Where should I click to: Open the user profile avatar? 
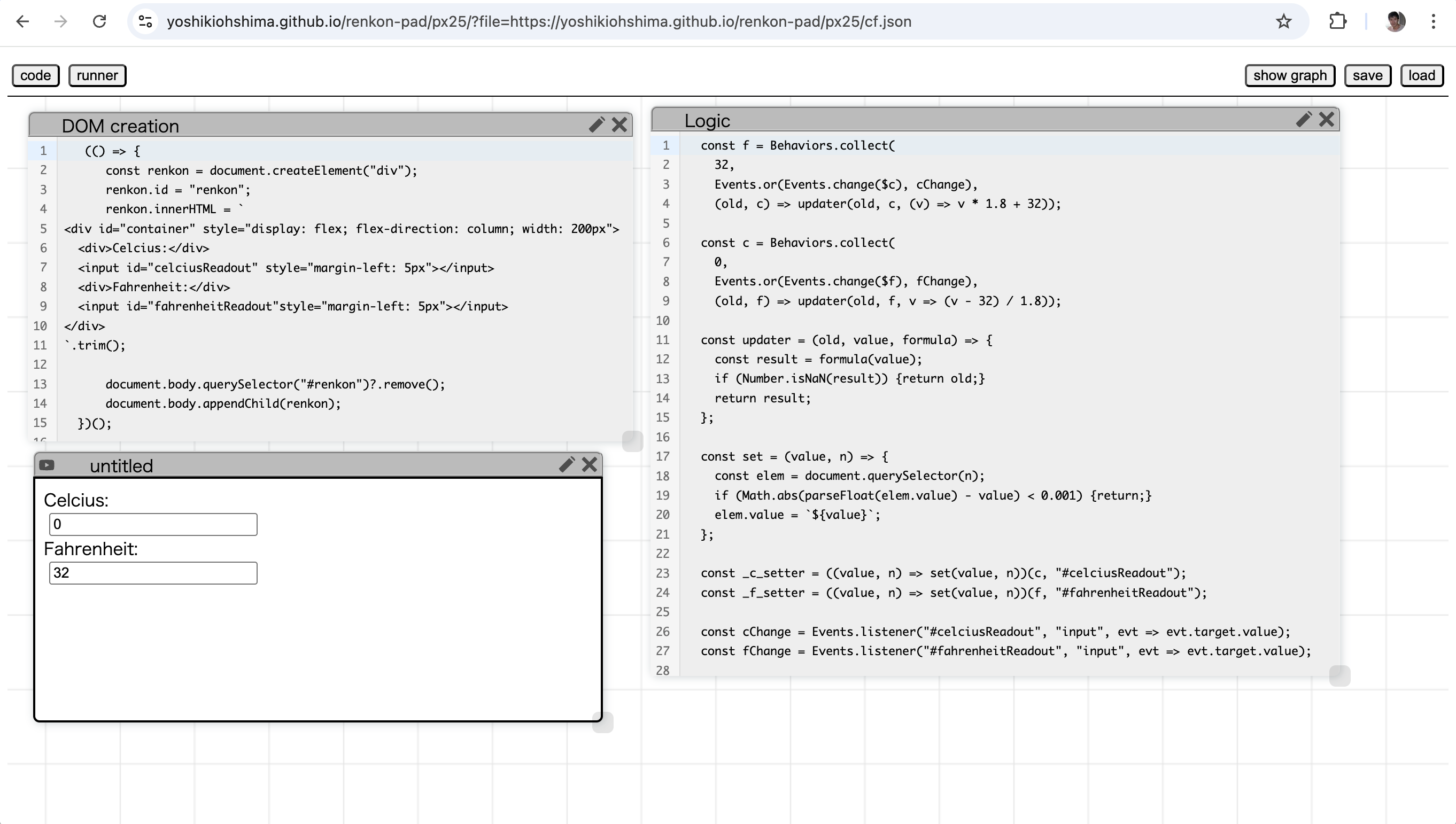[1395, 21]
